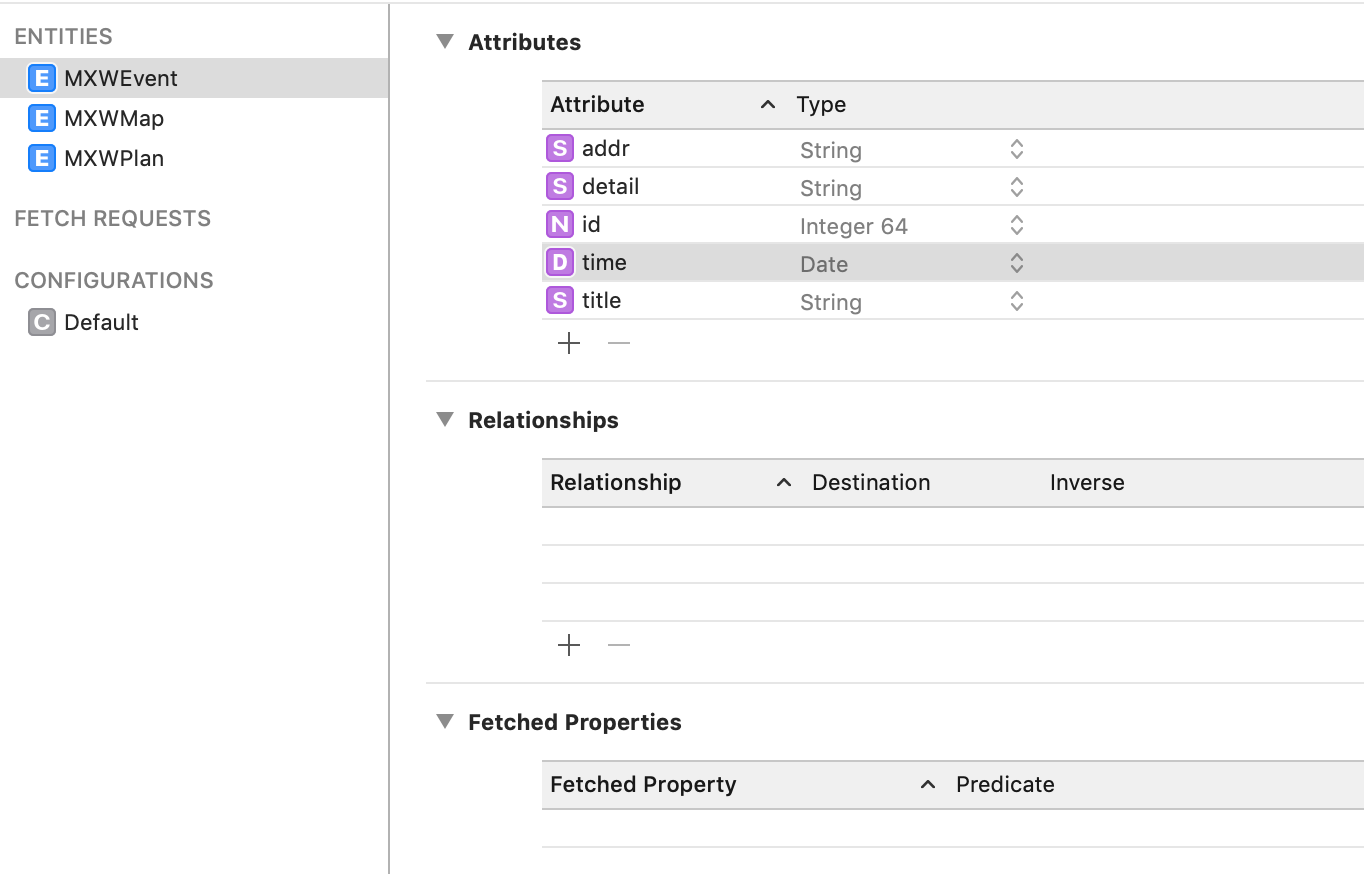1364x874 pixels.
Task: Click the FETCH REQUESTS section header
Action: [113, 218]
